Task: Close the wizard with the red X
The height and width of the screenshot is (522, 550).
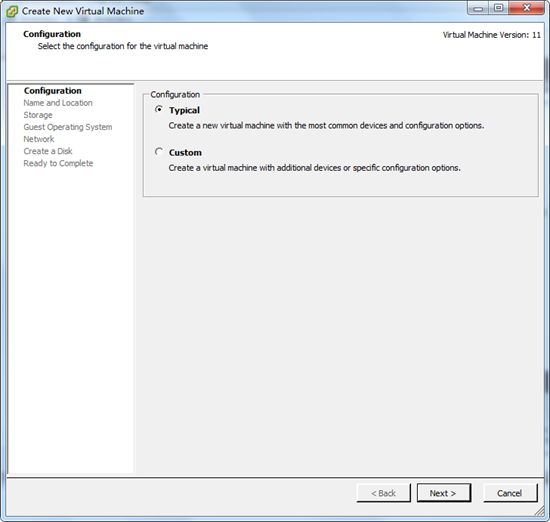Action: tap(526, 8)
